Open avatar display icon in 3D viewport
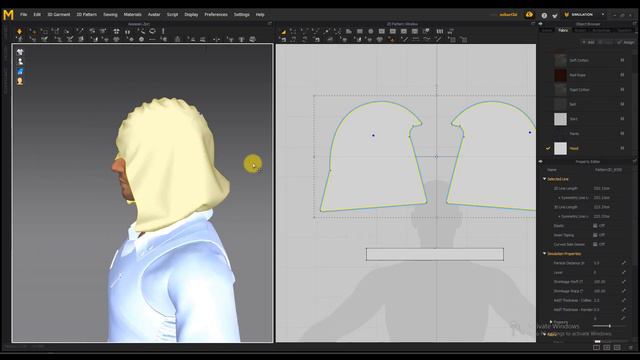 coord(20,62)
